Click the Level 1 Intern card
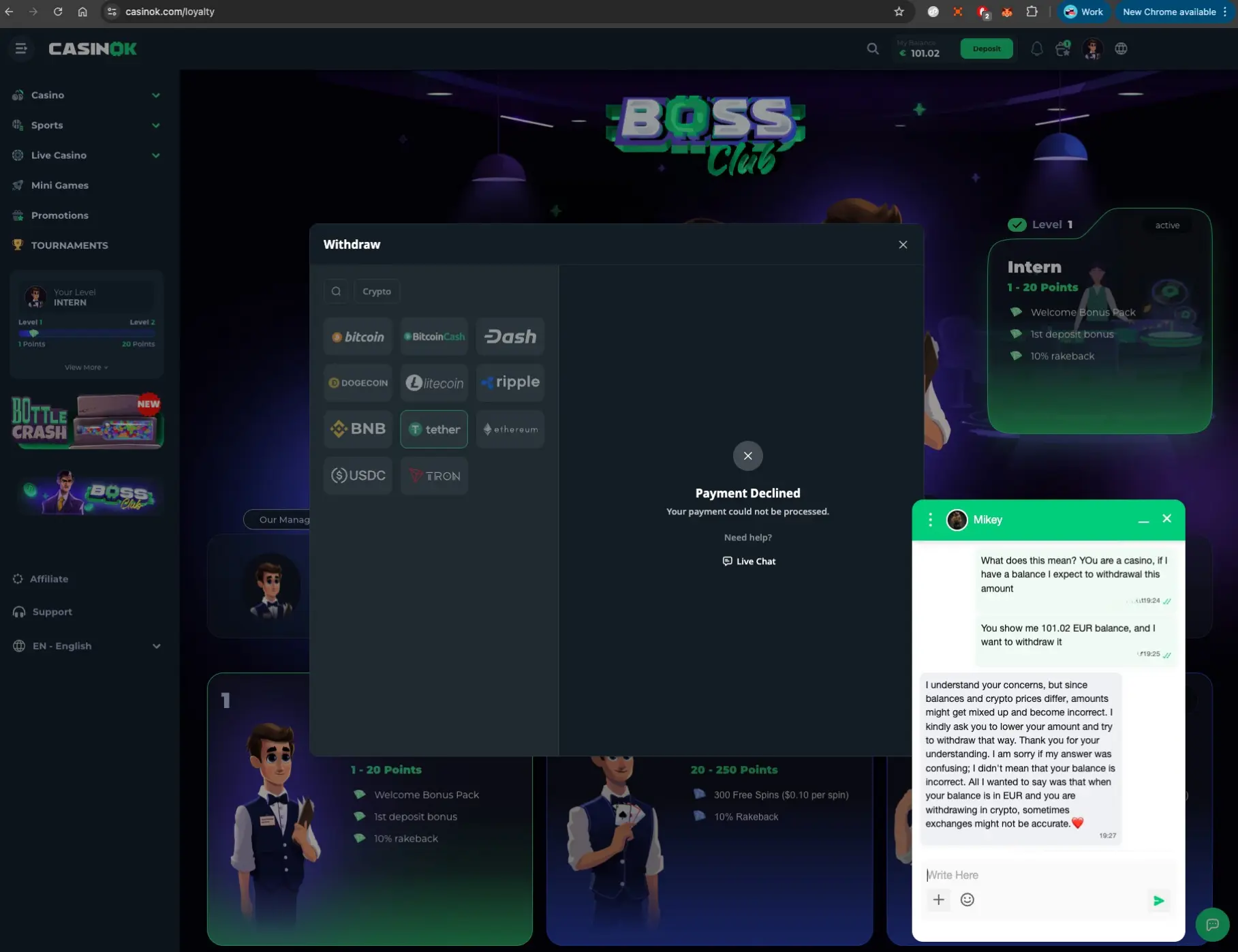The width and height of the screenshot is (1238, 952). [x=1099, y=321]
